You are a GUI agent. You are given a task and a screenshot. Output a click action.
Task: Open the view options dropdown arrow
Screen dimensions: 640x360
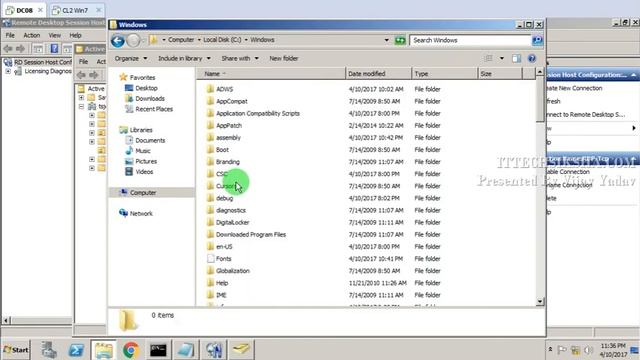pos(502,58)
